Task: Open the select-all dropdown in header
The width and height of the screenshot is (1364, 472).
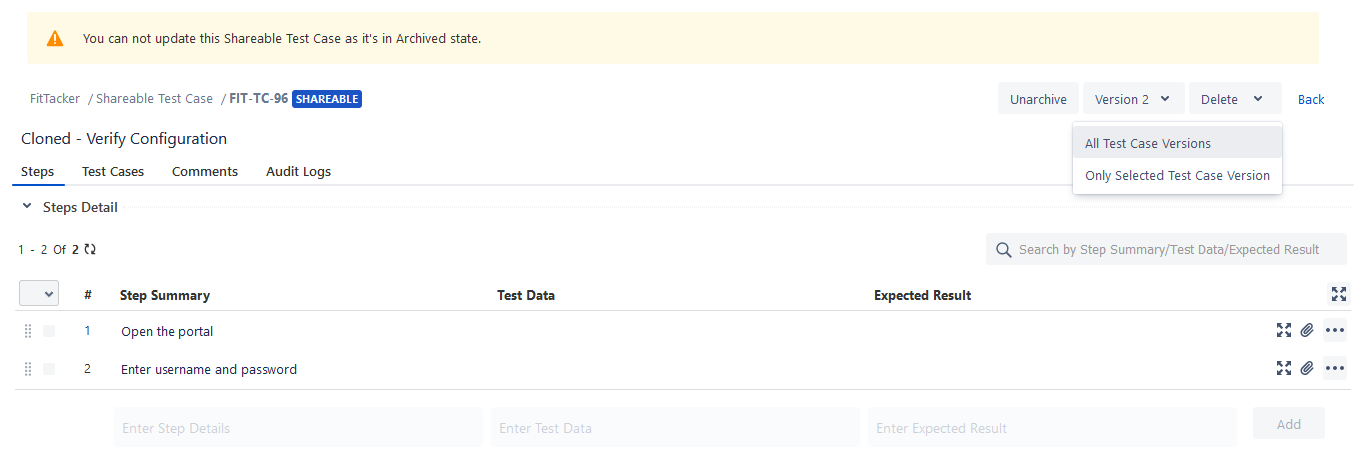Action: pos(39,293)
